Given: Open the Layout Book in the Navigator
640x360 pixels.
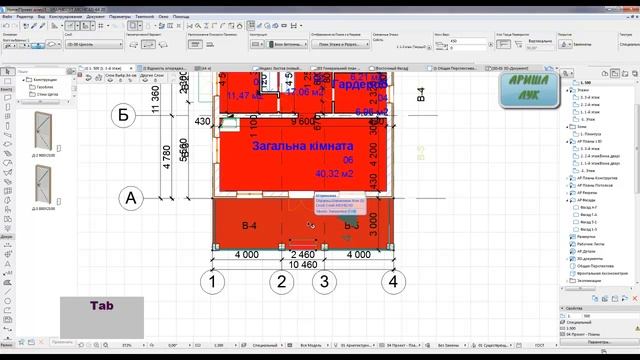Looking at the screenshot, I should pos(625,73).
